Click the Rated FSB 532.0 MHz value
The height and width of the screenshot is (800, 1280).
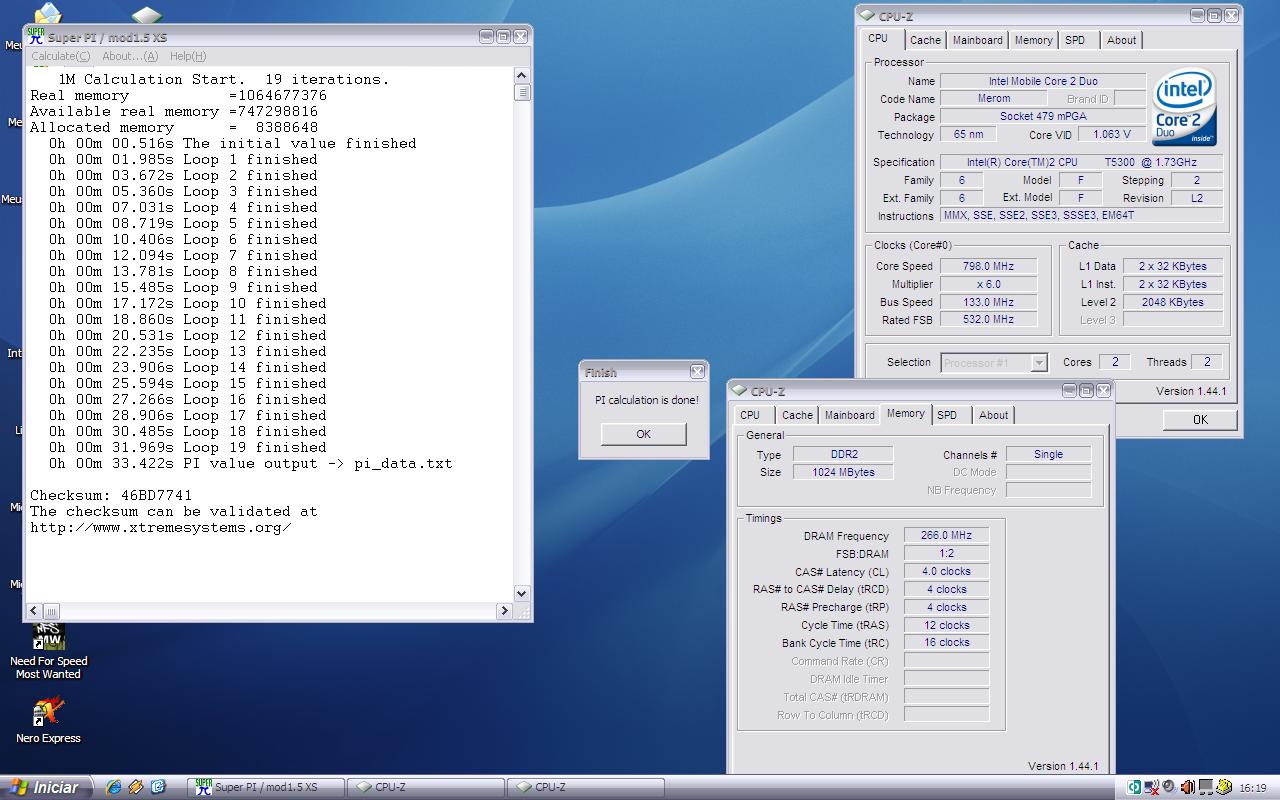(x=988, y=320)
